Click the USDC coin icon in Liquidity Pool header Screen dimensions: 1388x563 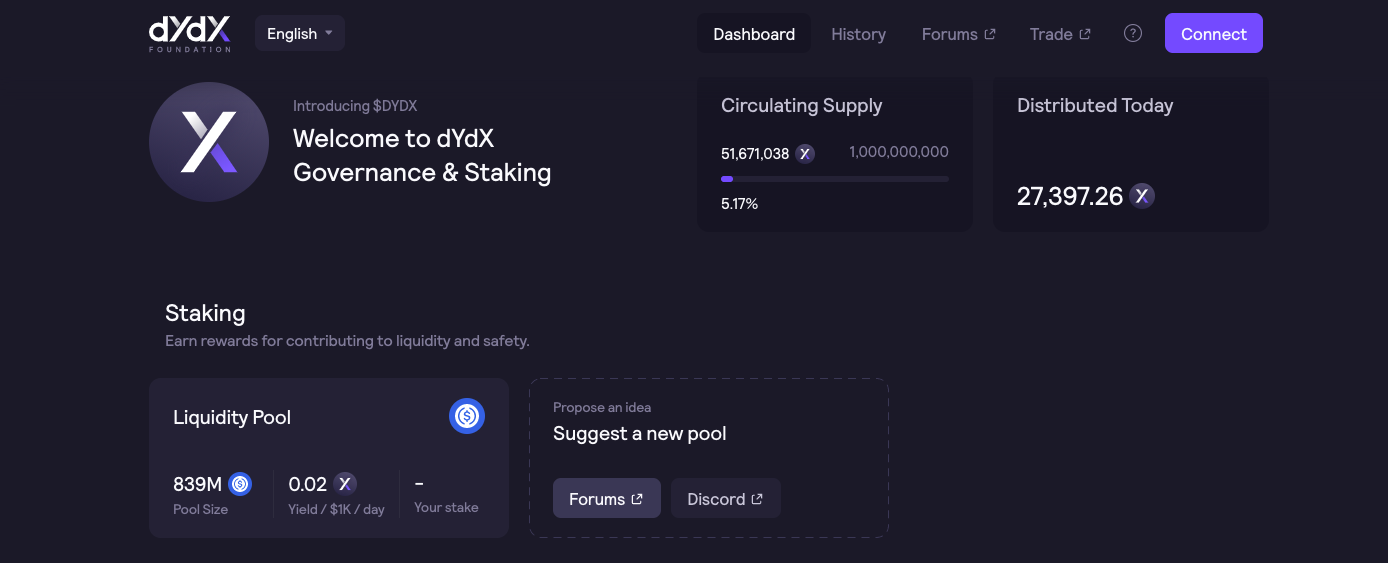pyautogui.click(x=467, y=416)
